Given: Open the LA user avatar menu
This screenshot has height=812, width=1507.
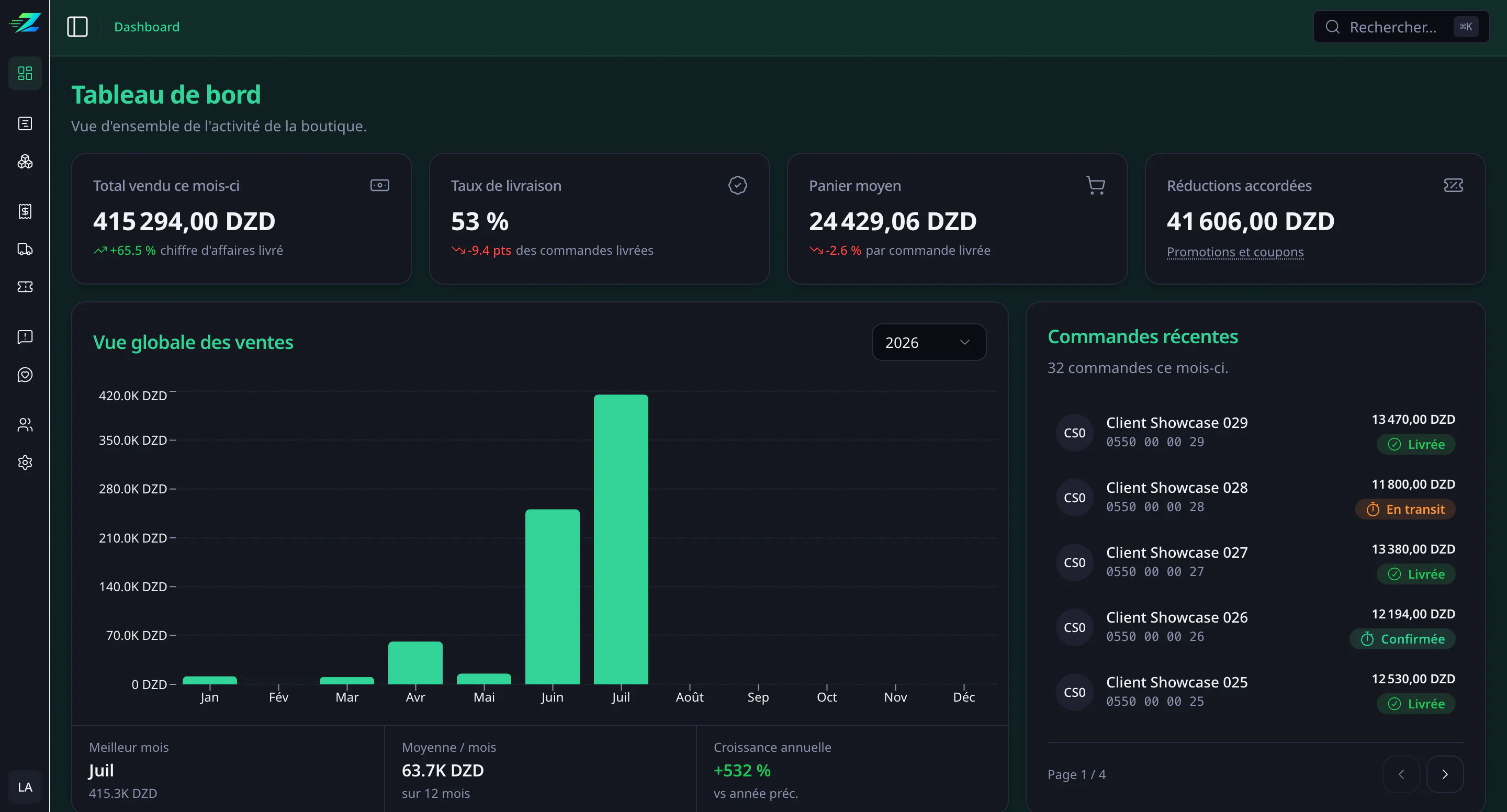Looking at the screenshot, I should click(25, 787).
